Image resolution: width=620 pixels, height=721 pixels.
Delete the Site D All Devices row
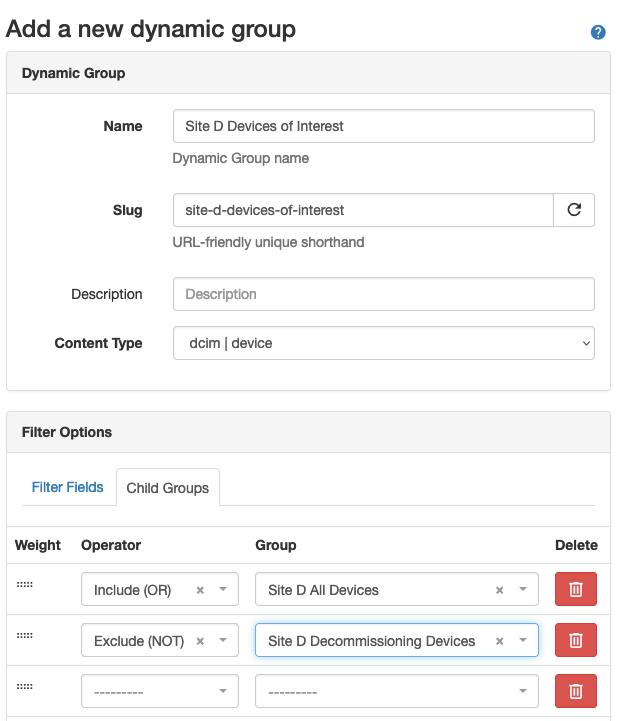576,590
